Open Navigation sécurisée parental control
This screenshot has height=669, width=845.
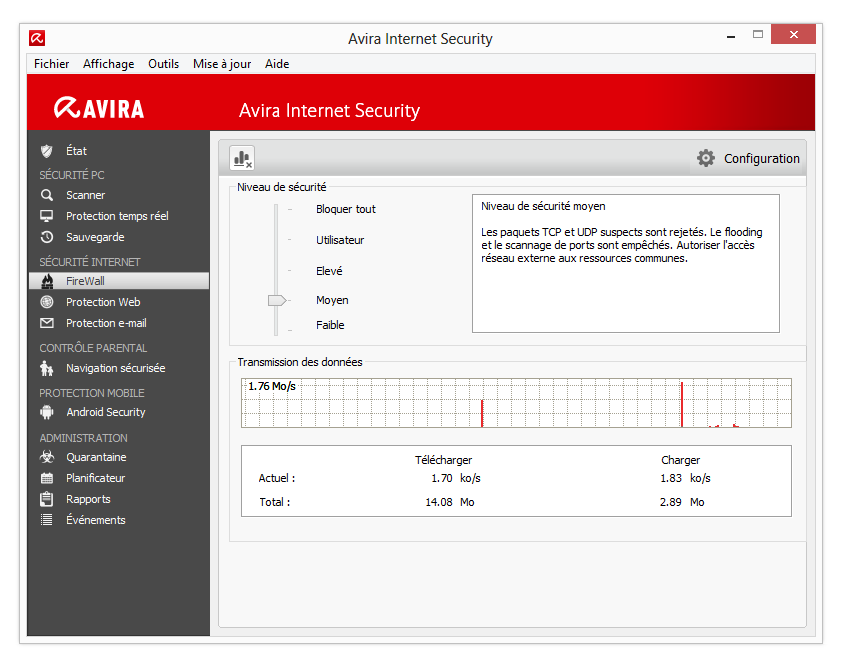(117, 368)
